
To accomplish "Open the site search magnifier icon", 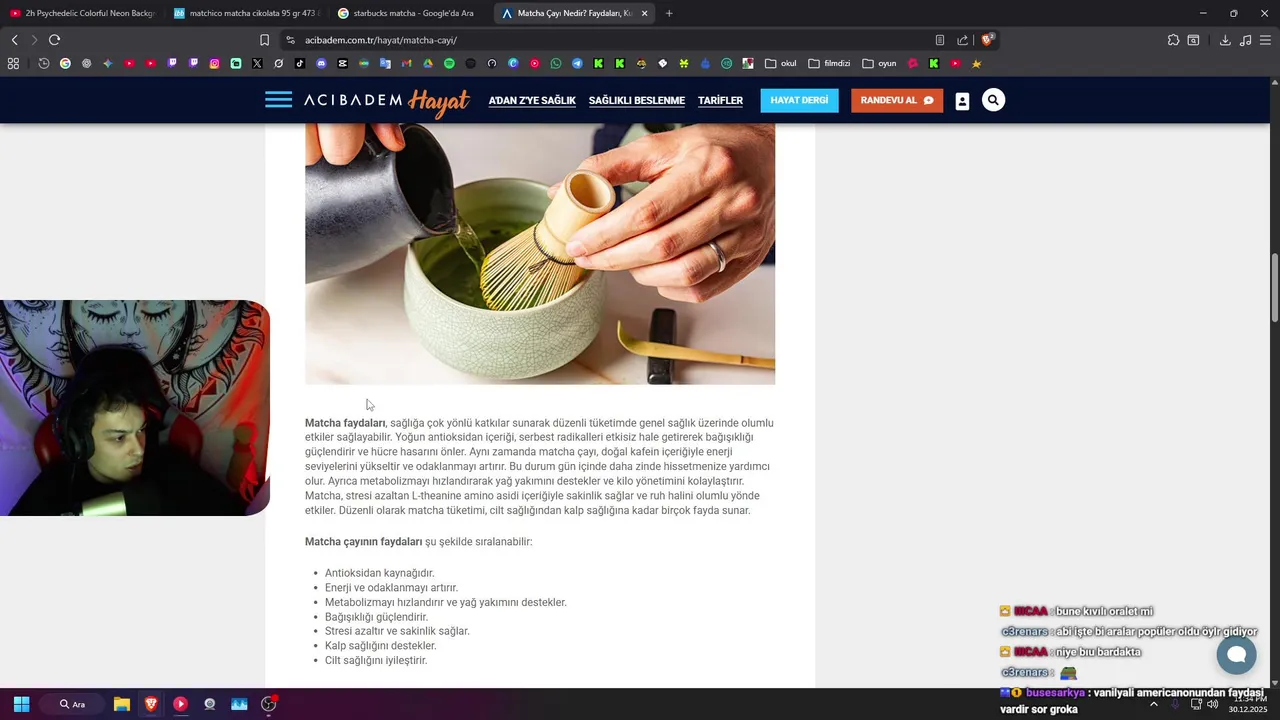I will tap(993, 100).
